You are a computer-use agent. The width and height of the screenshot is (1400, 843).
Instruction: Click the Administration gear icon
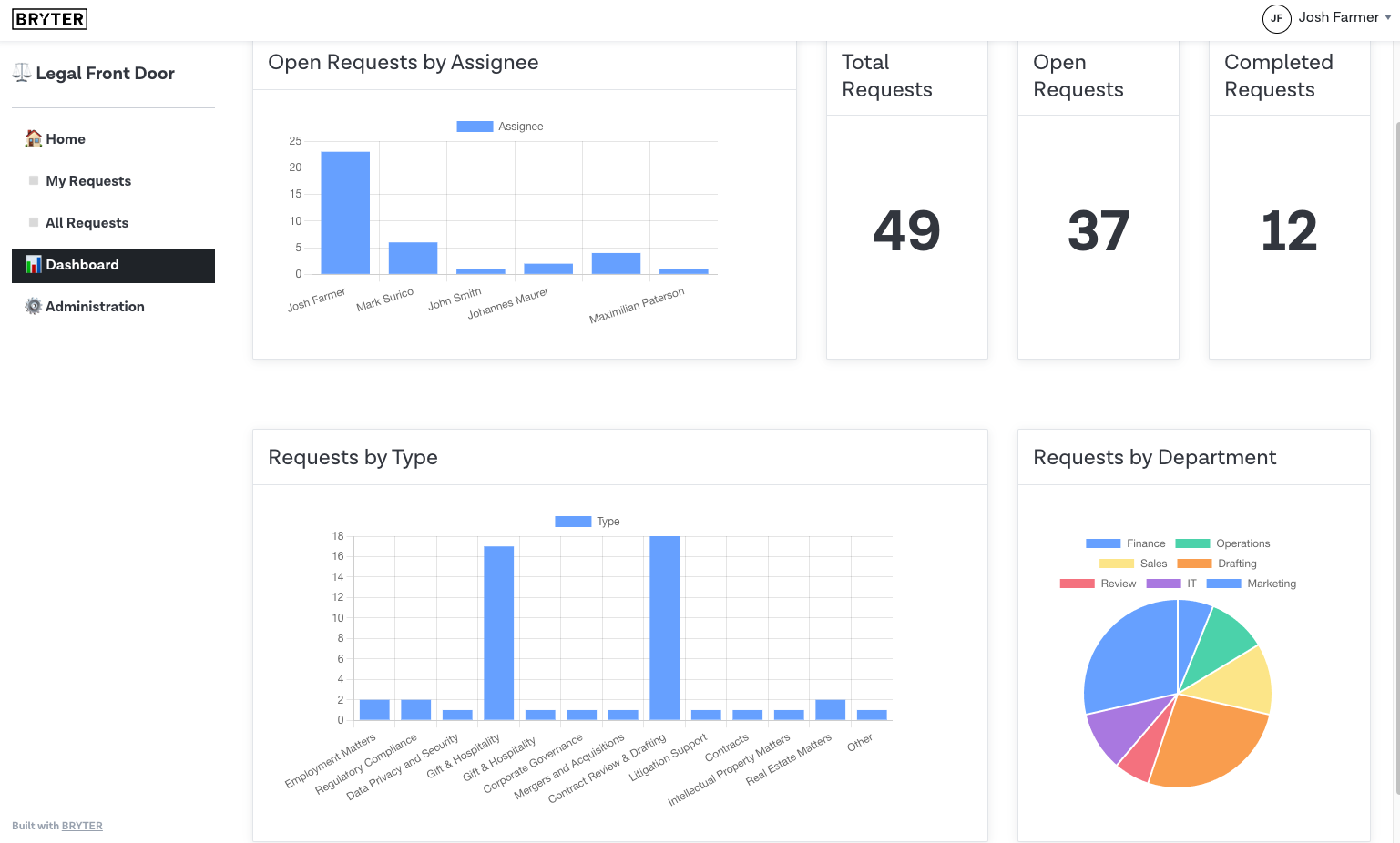tap(32, 306)
